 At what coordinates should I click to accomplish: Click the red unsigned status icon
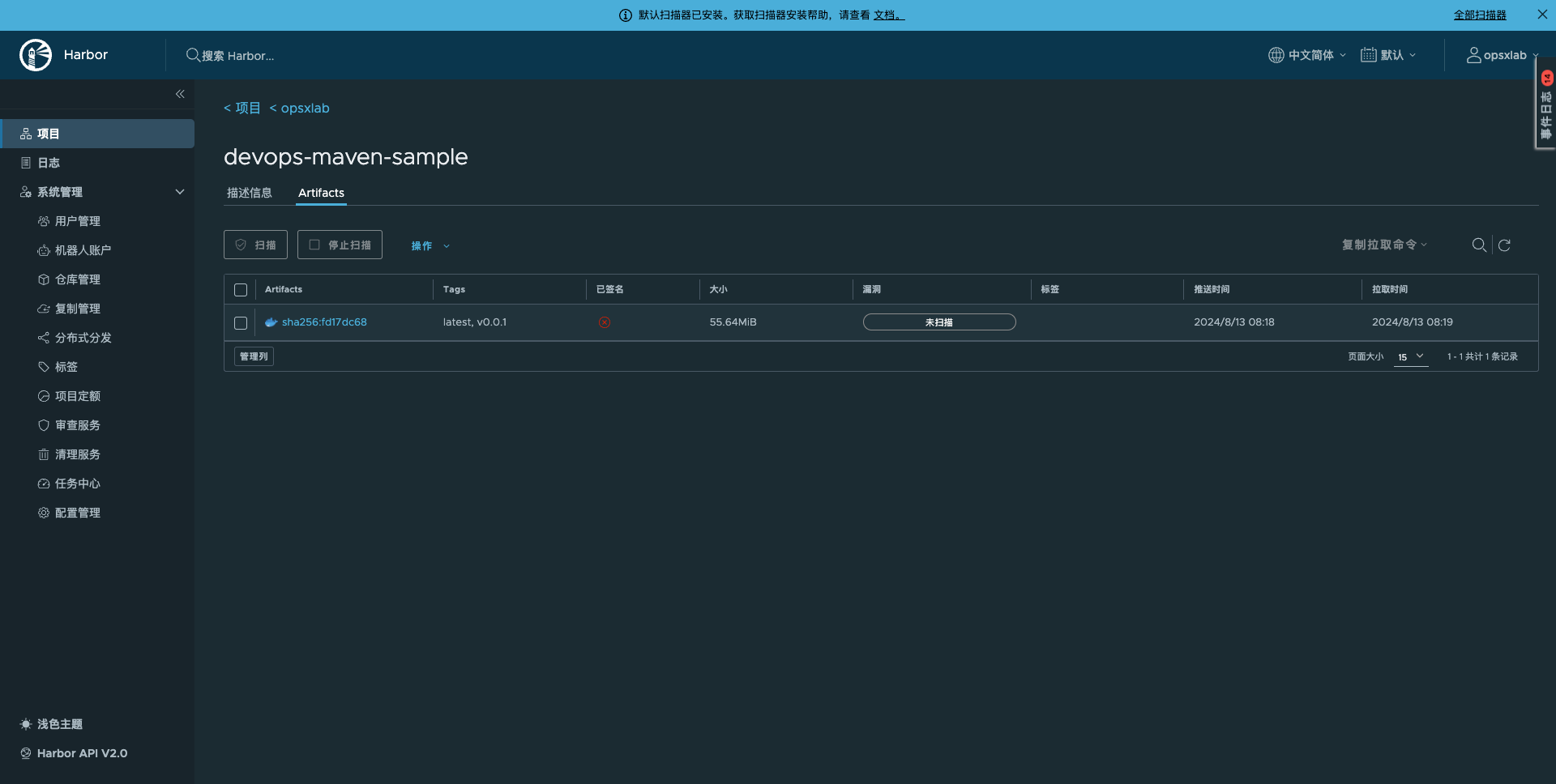pos(605,322)
